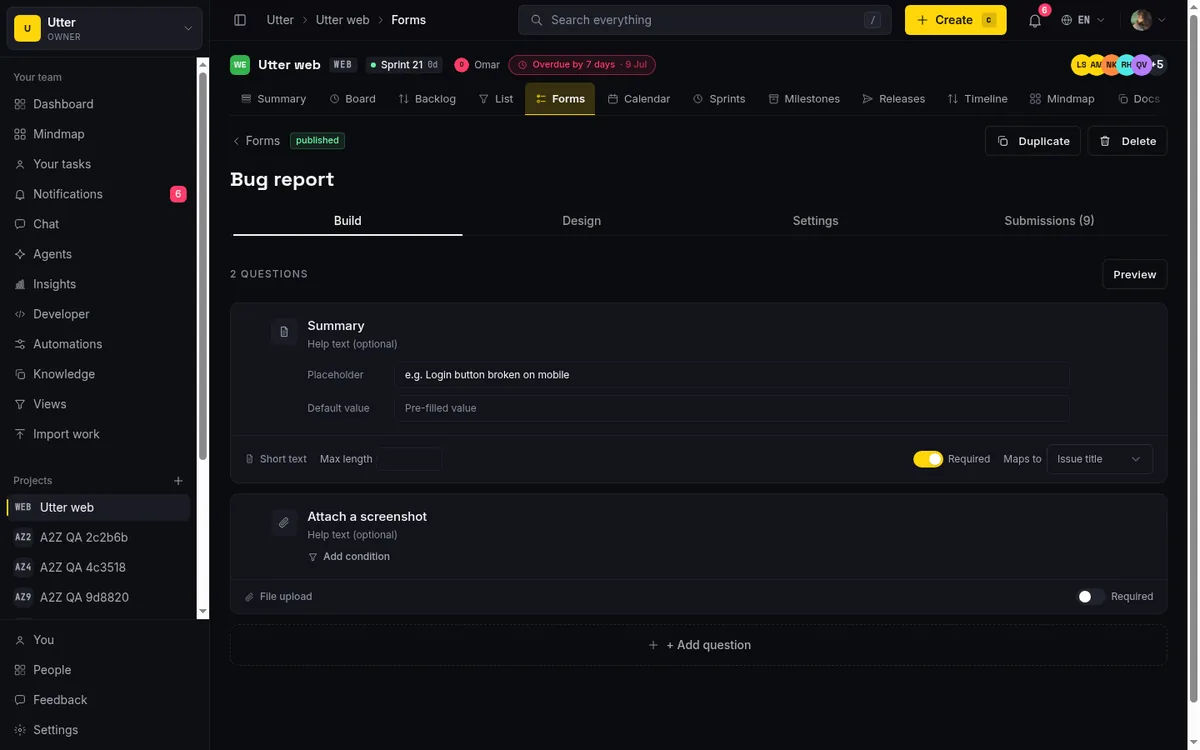
Task: Toggle Required for Summary question
Action: [928, 459]
